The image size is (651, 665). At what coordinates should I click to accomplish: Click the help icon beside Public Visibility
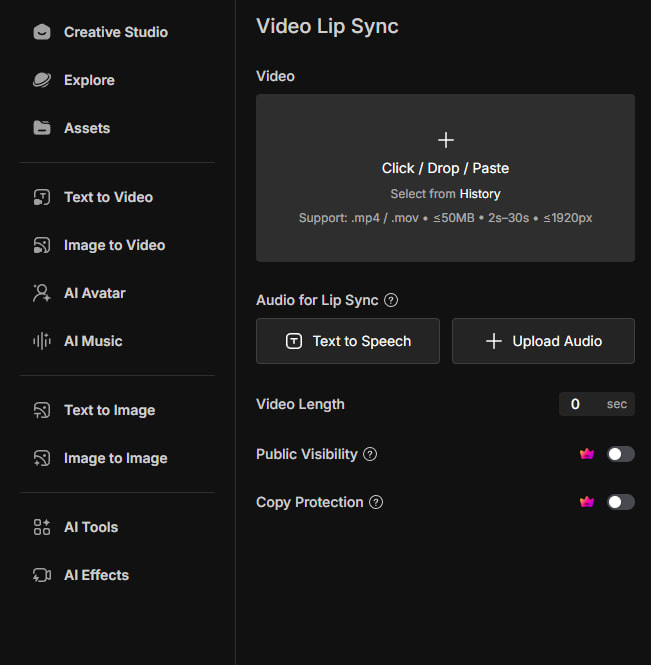point(370,454)
